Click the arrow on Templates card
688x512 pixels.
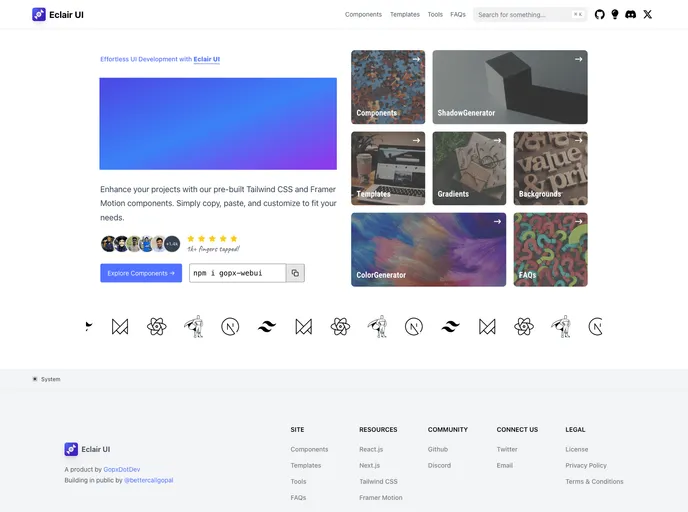click(416, 140)
